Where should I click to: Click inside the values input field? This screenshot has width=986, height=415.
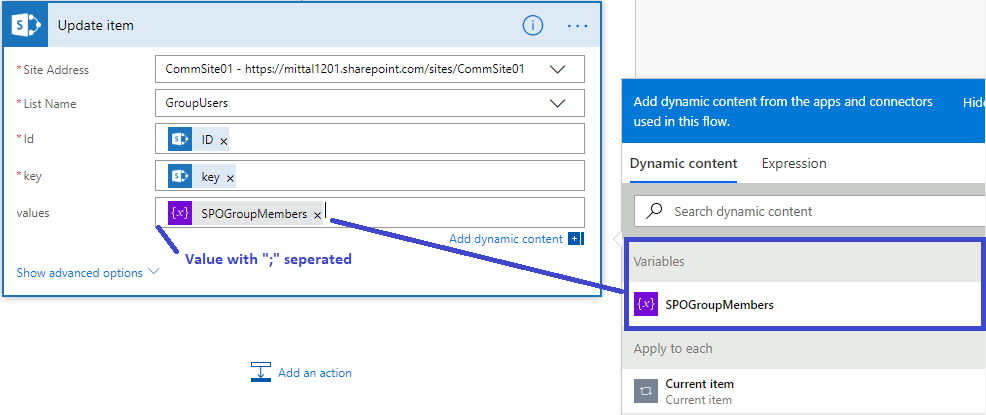coord(450,213)
